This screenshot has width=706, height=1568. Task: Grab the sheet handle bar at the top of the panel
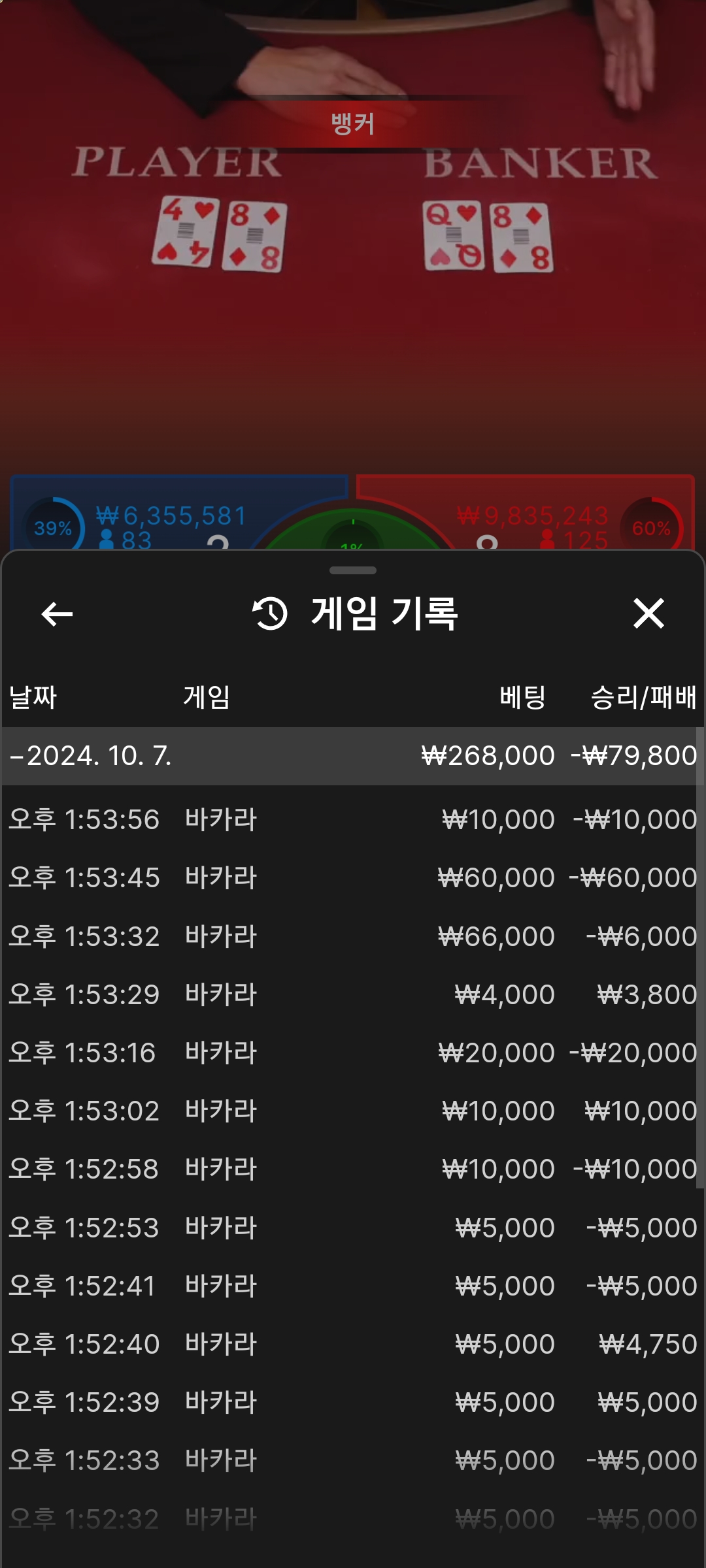(353, 570)
